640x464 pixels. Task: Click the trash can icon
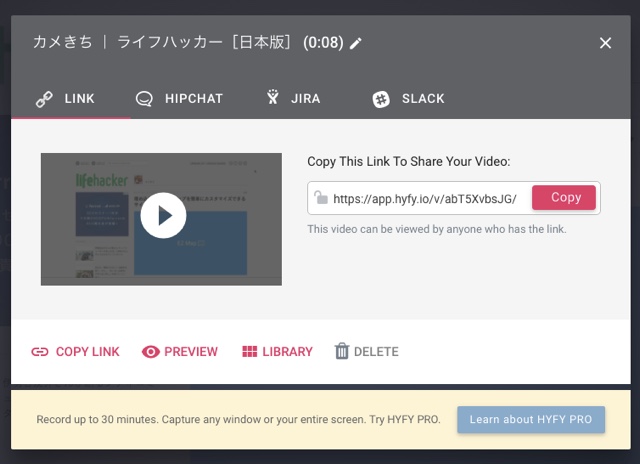tap(342, 351)
